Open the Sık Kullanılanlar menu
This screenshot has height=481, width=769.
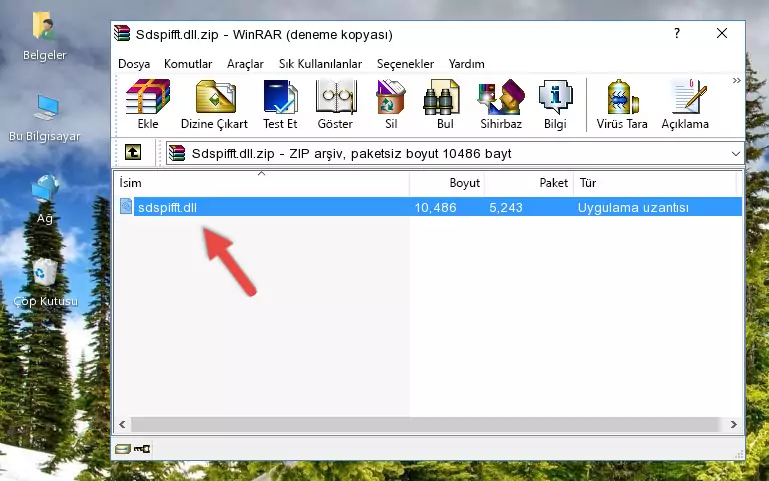320,64
